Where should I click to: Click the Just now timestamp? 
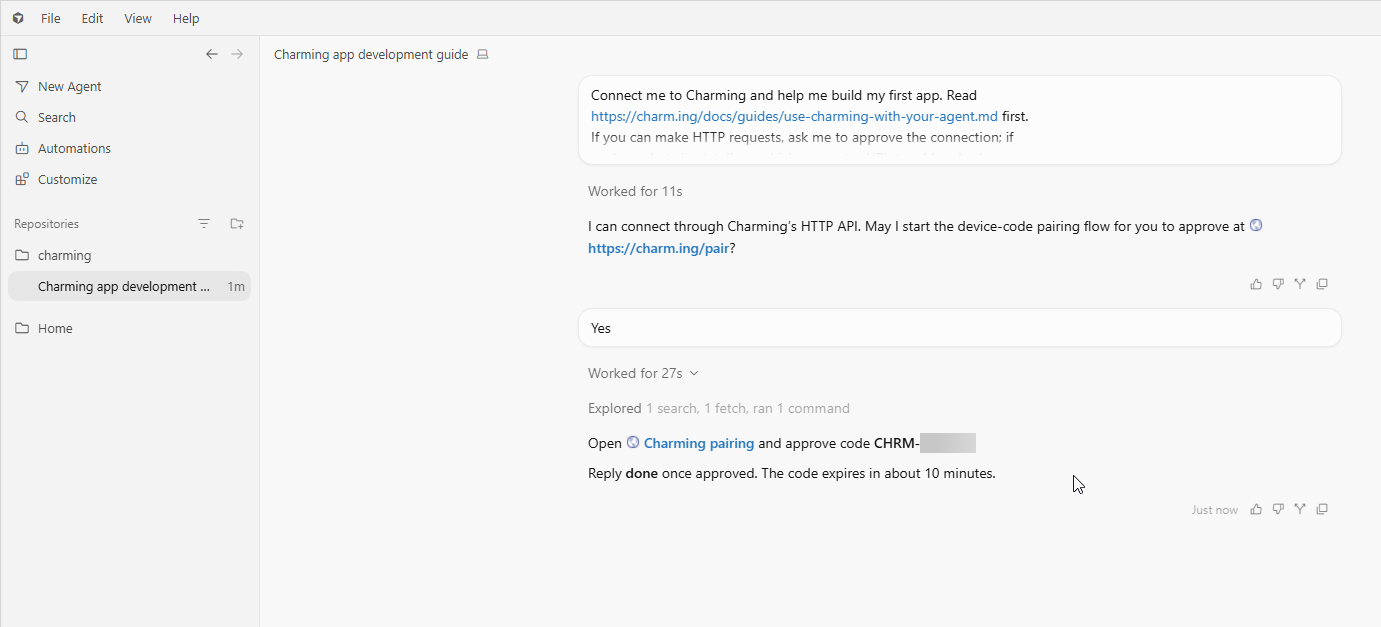tap(1215, 510)
